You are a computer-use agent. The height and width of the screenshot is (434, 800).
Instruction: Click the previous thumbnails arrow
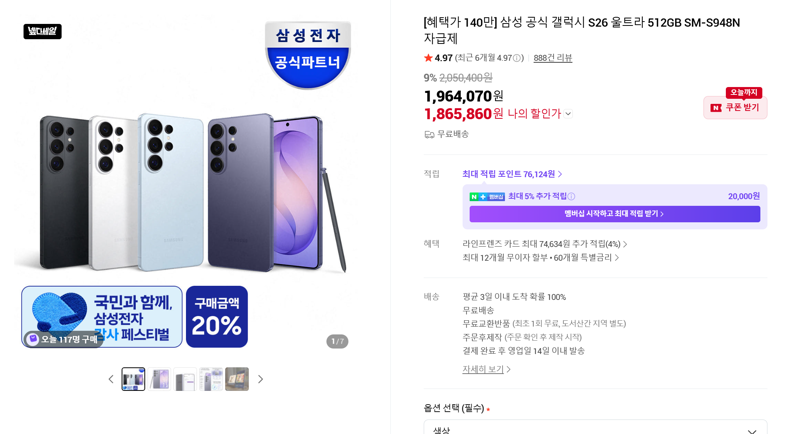[111, 379]
